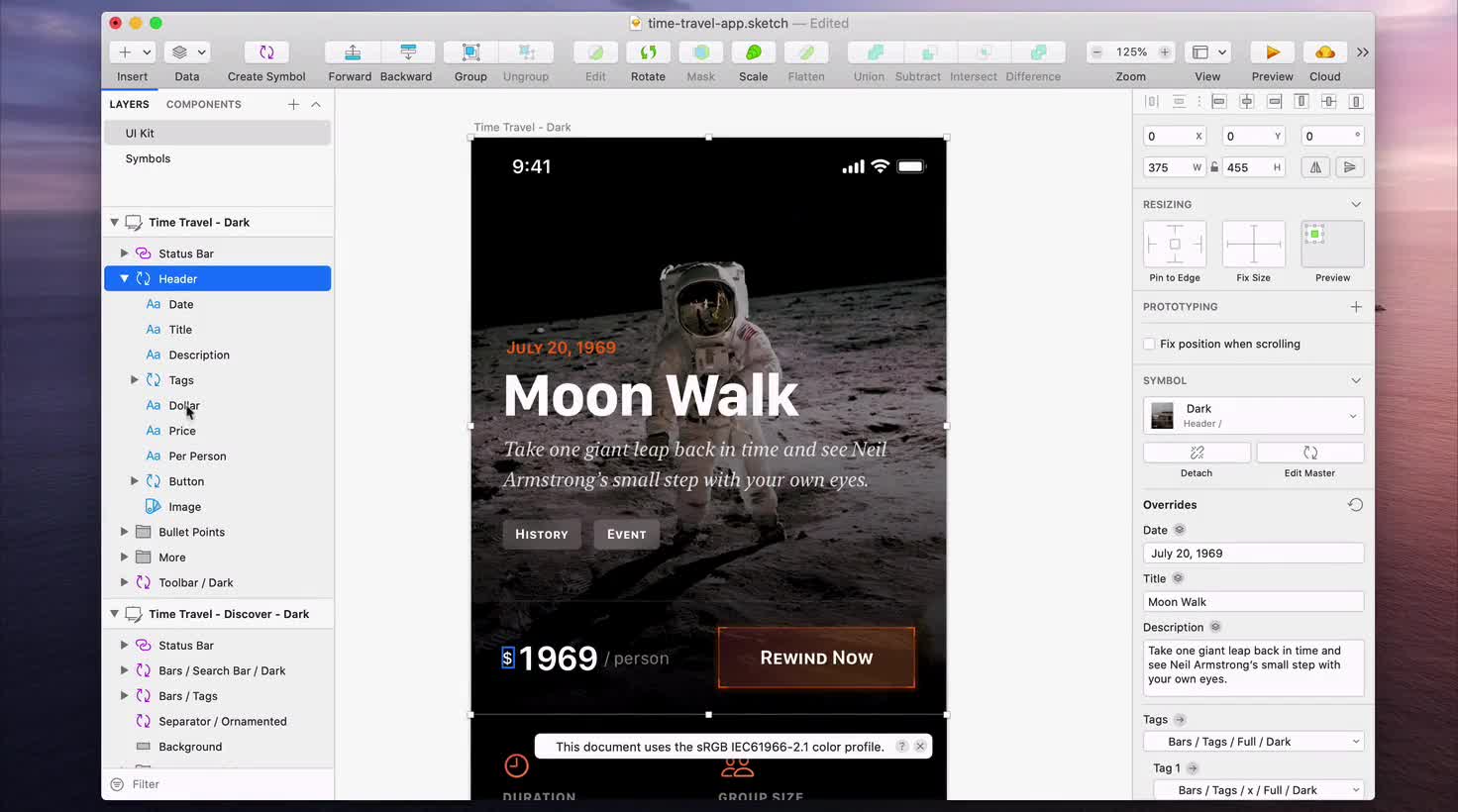Toggle the width-height aspect ratio lock

1214,167
